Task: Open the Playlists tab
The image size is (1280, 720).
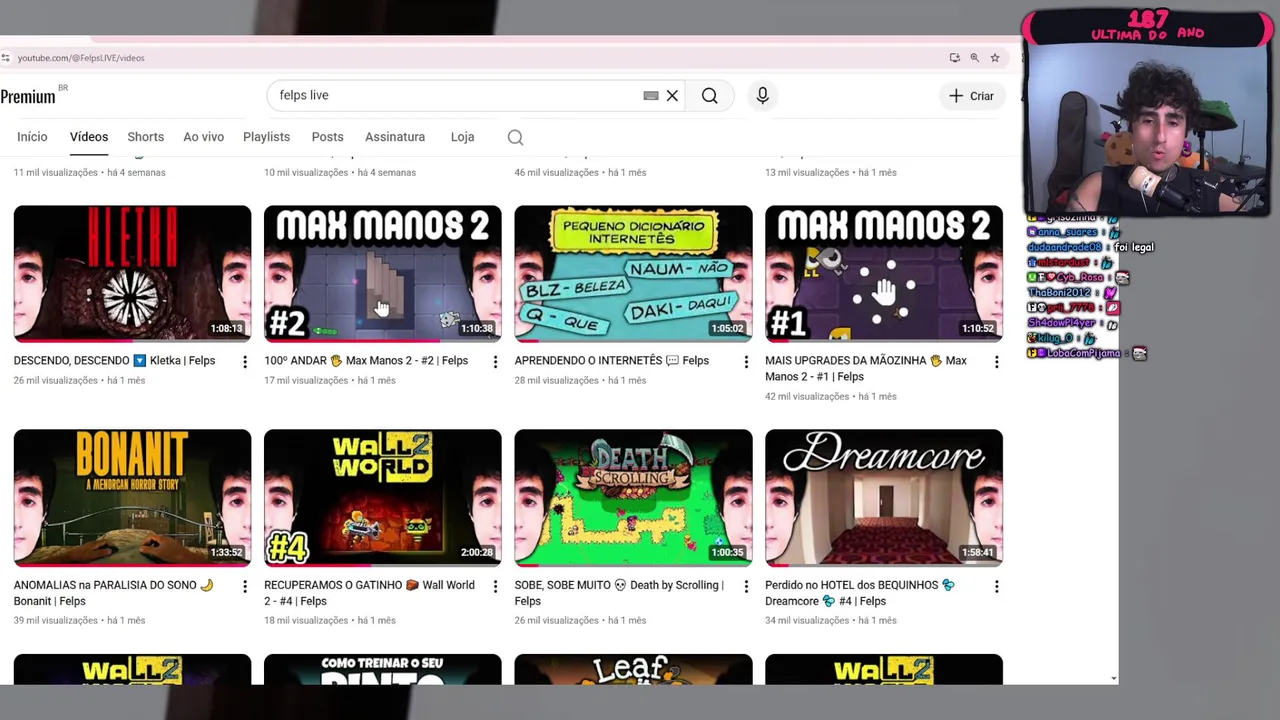Action: click(x=266, y=137)
